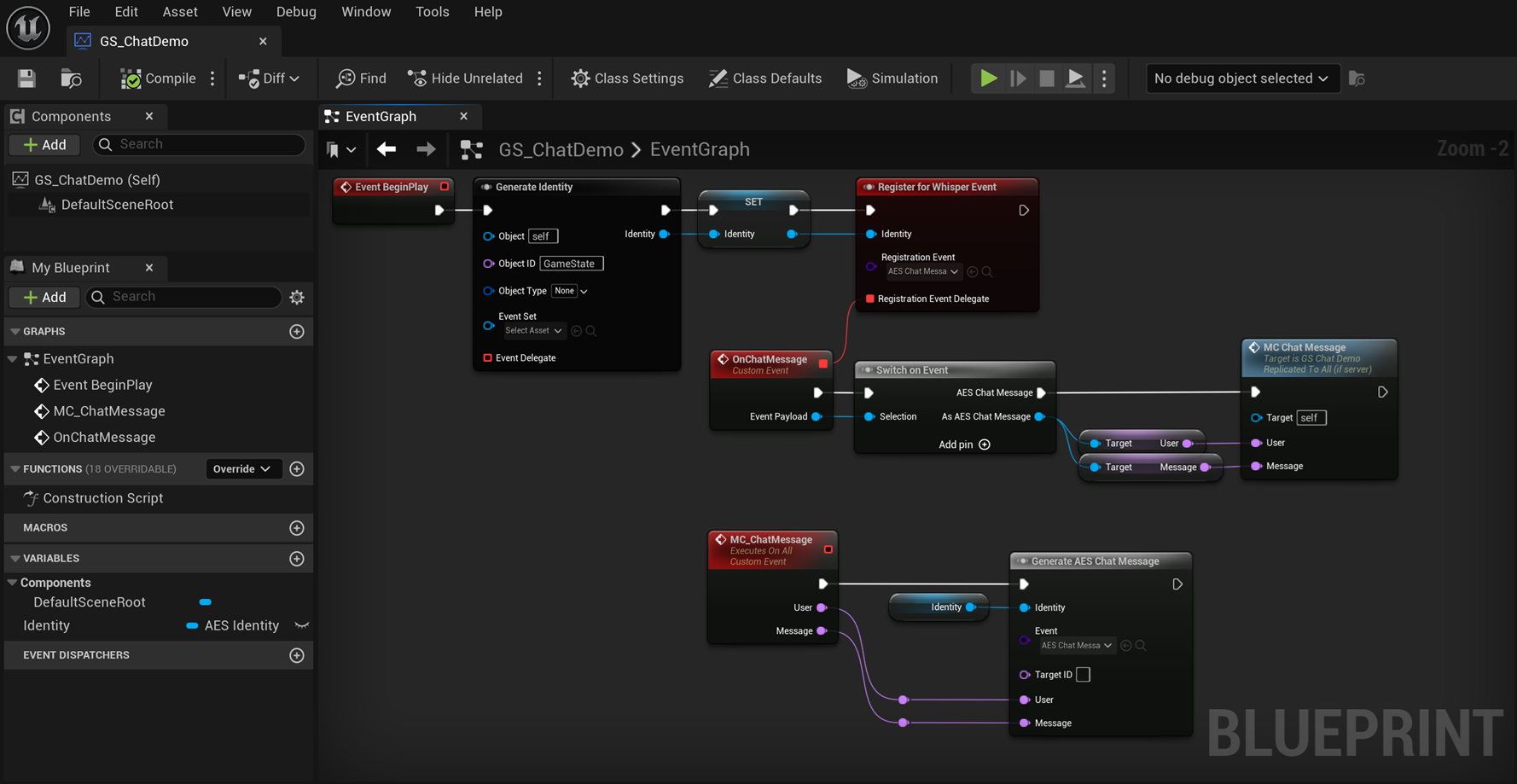Open Class Settings
The image size is (1517, 784).
click(x=627, y=78)
